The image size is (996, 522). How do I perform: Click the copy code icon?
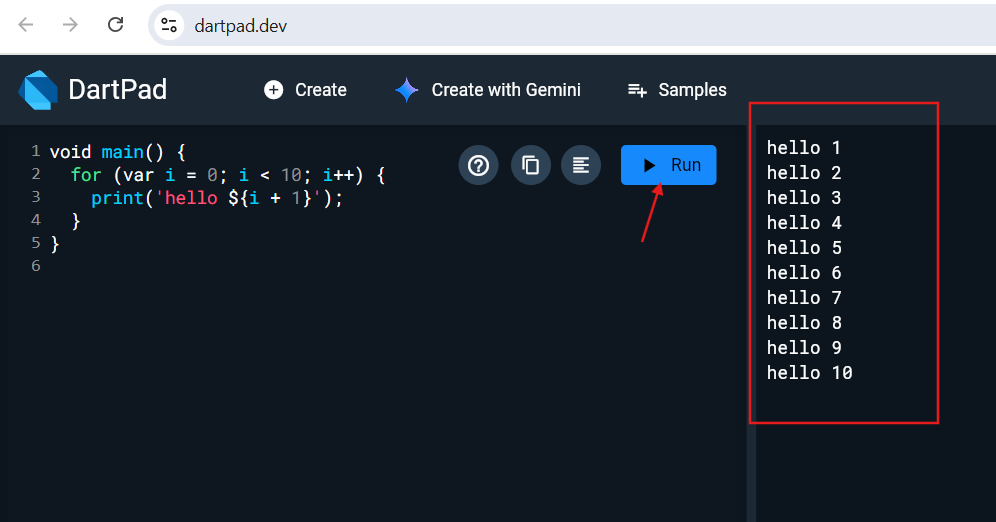click(x=531, y=165)
